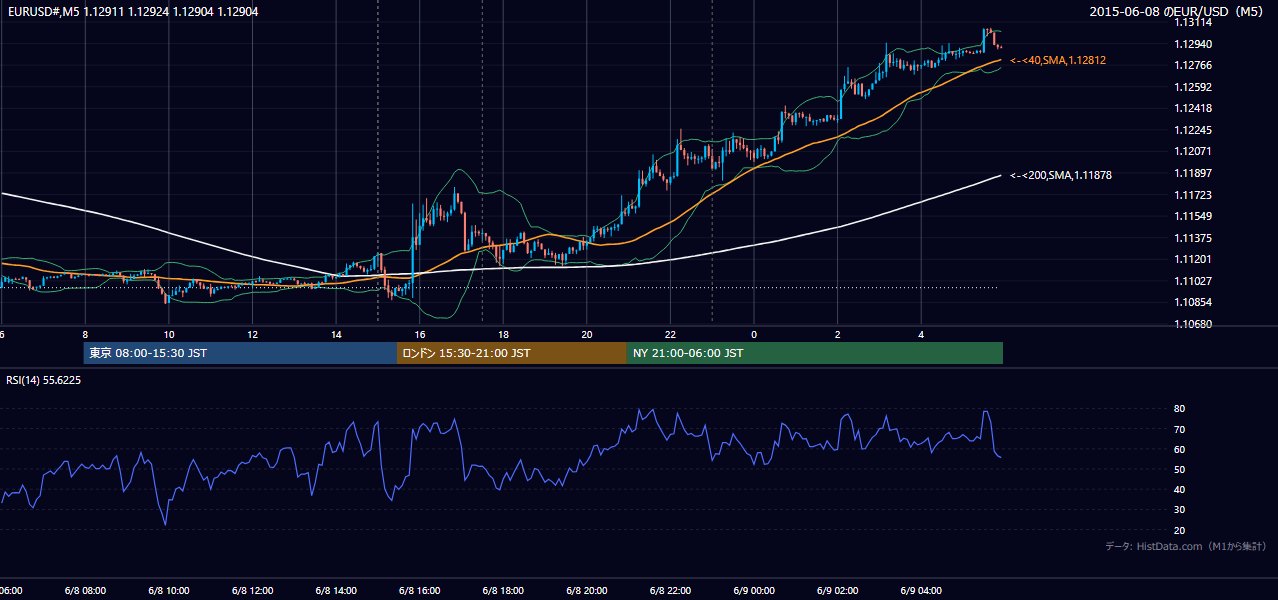The image size is (1278, 600).
Task: Click hour label 14 on price chart axis
Action: click(336, 335)
